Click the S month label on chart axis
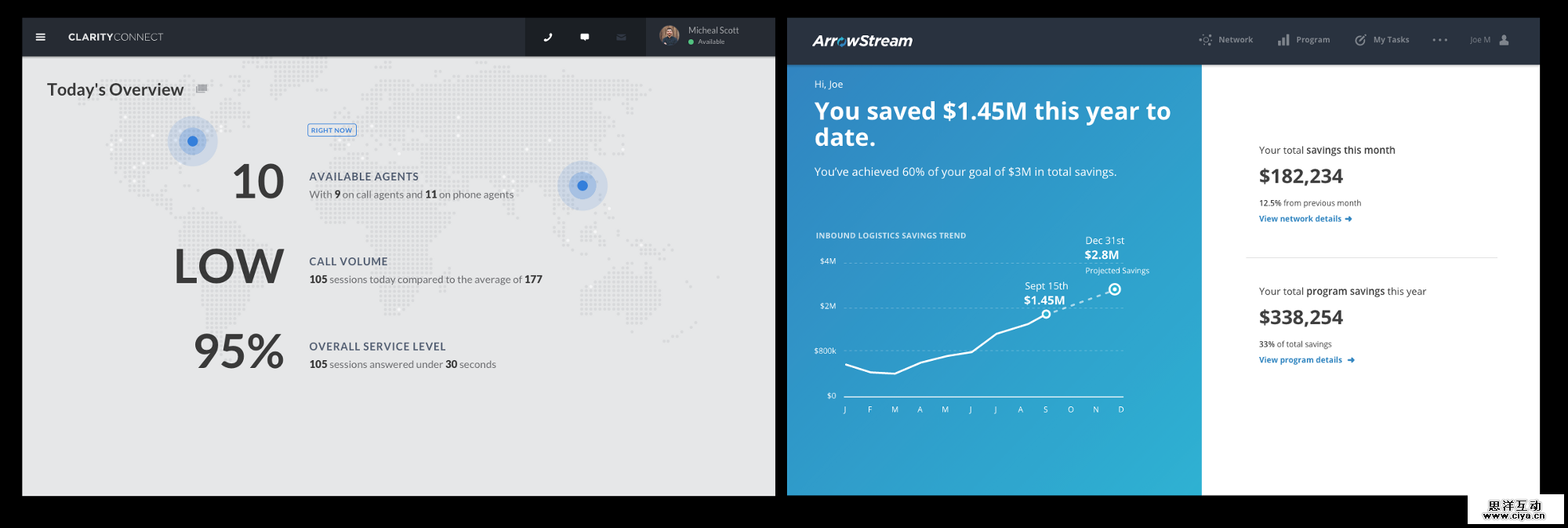1568x528 pixels. (x=1045, y=410)
